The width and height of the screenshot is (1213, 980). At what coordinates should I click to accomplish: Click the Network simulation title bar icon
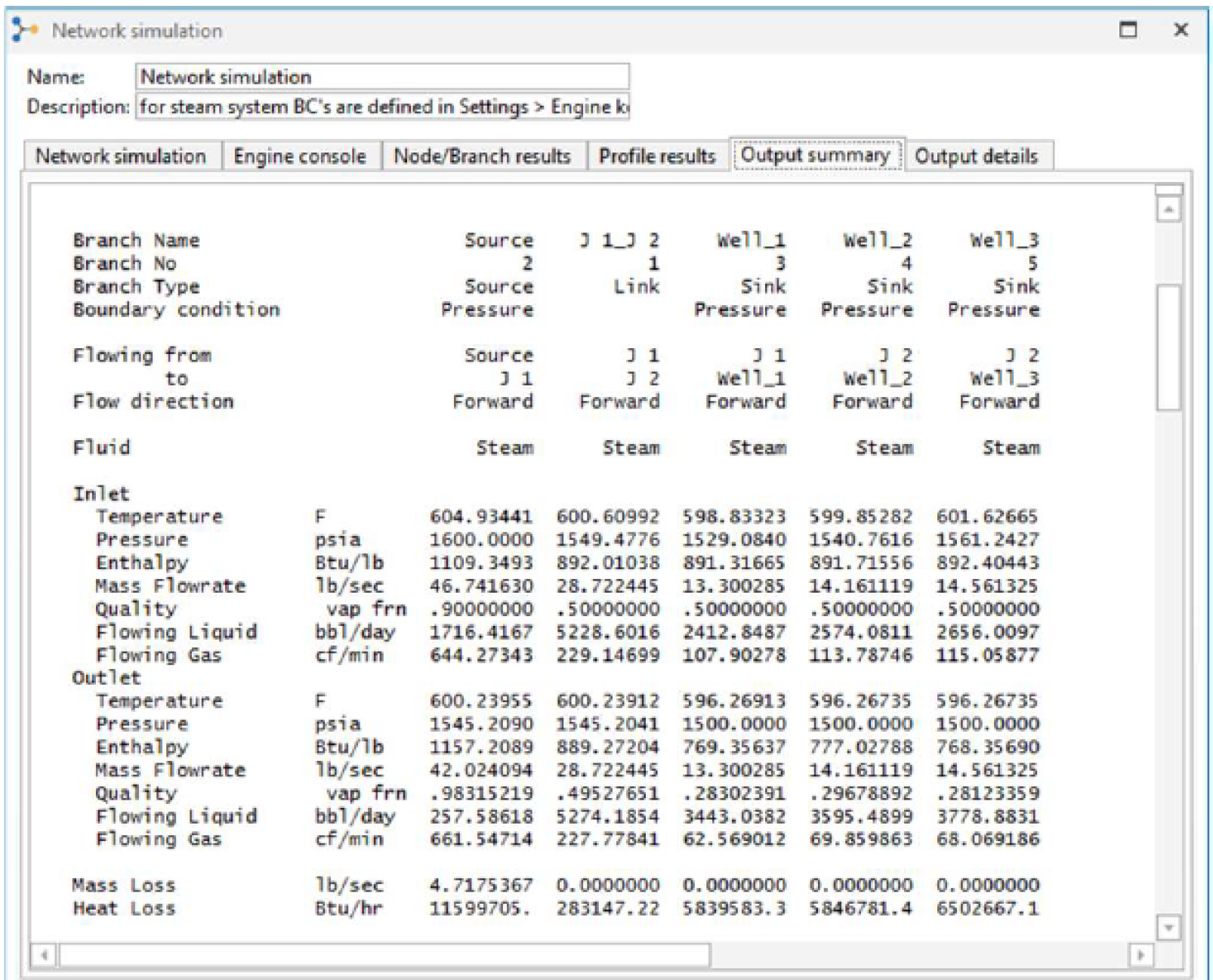(25, 30)
